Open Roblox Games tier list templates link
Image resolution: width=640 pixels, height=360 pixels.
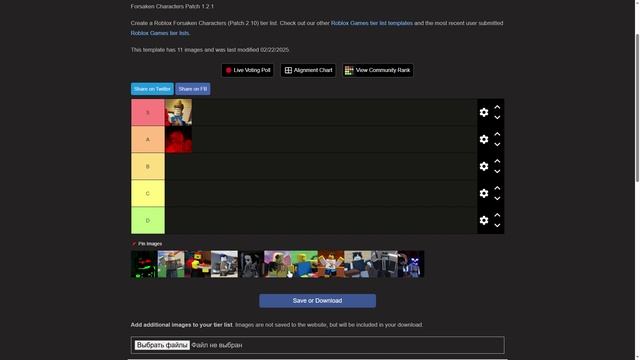[x=372, y=23]
